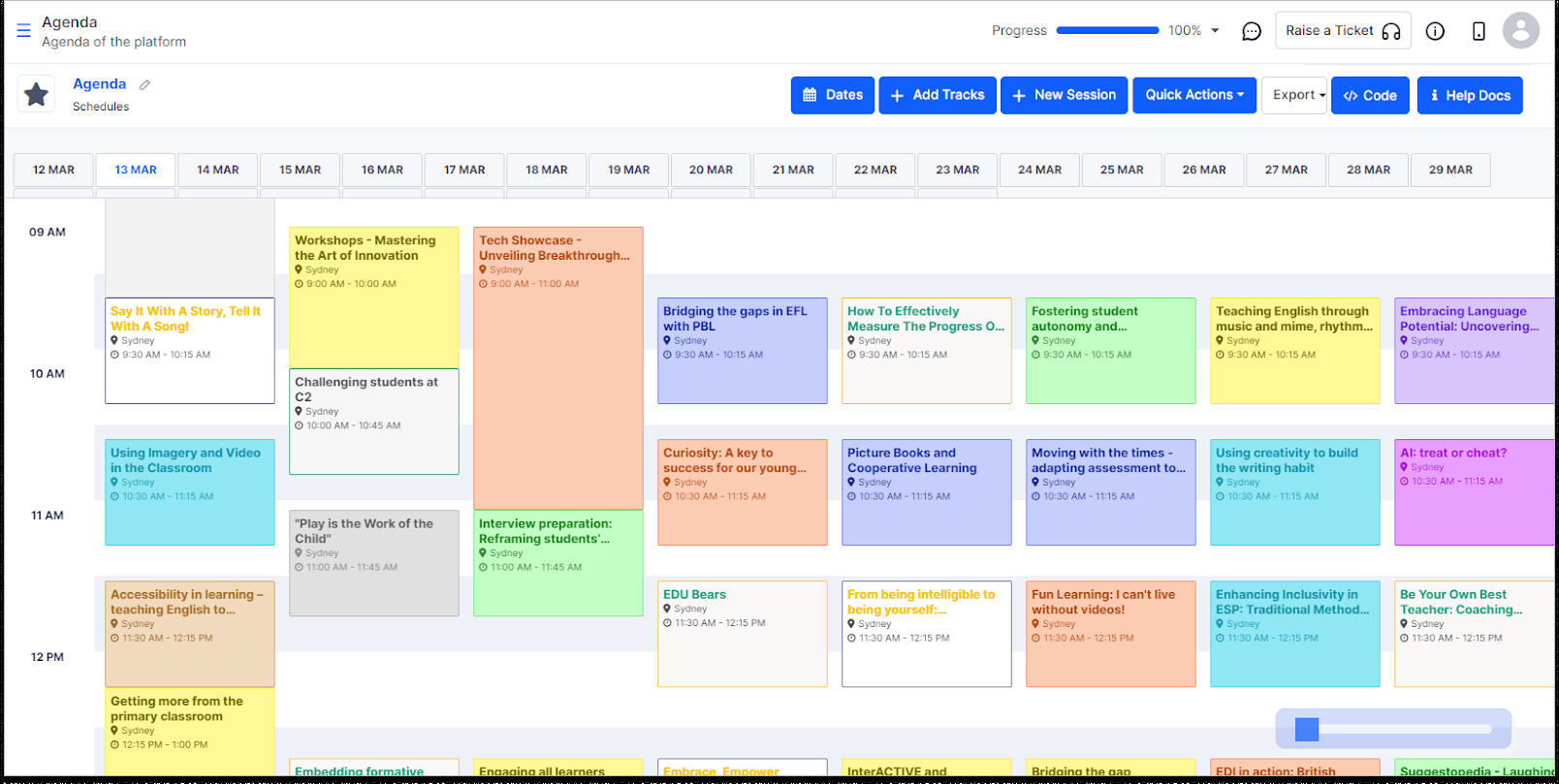This screenshot has height=784, width=1559.
Task: Go to the 21 MAR tab
Action: pos(793,170)
